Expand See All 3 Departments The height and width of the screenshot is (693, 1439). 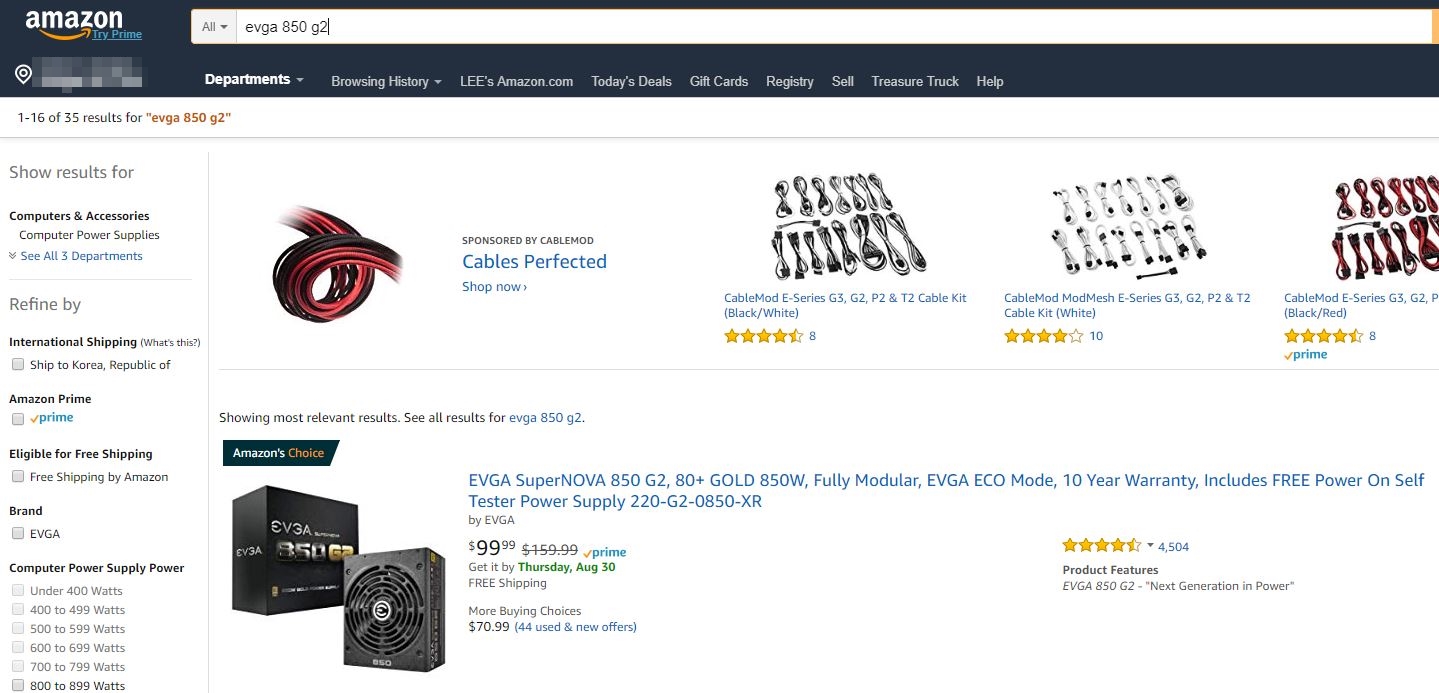pyautogui.click(x=81, y=256)
